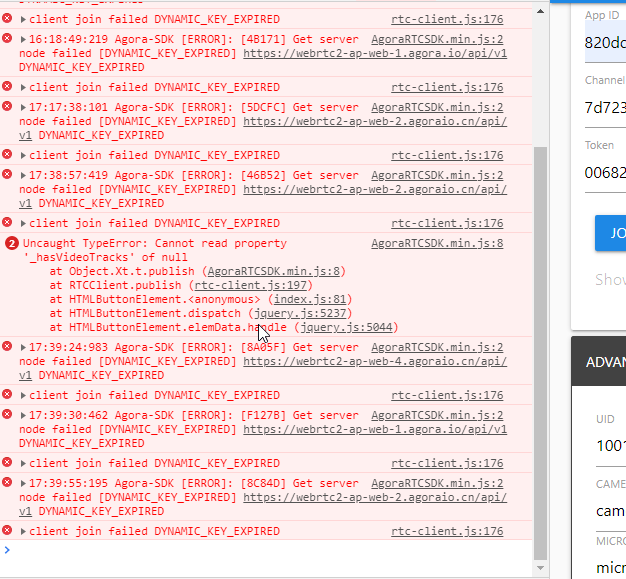Open AgoraRTCSDK.min.js:8 link in the Object.Xt.t.publish stack line
626x579 pixels.
click(x=273, y=272)
